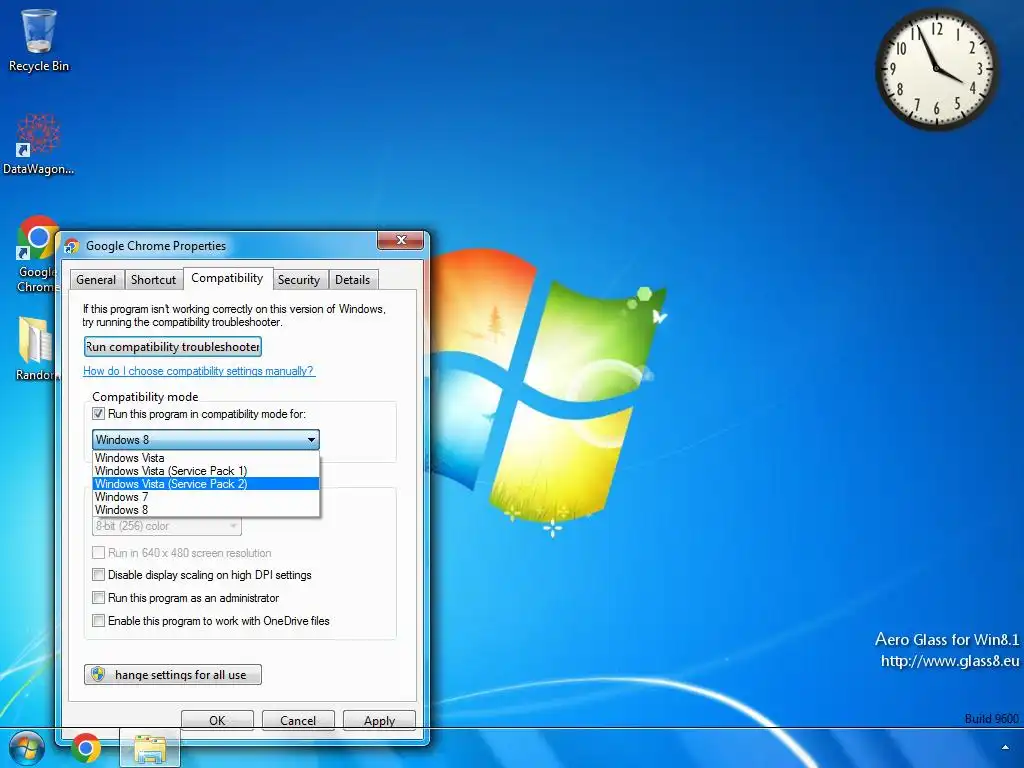Switch to the Shortcut tab

point(153,280)
